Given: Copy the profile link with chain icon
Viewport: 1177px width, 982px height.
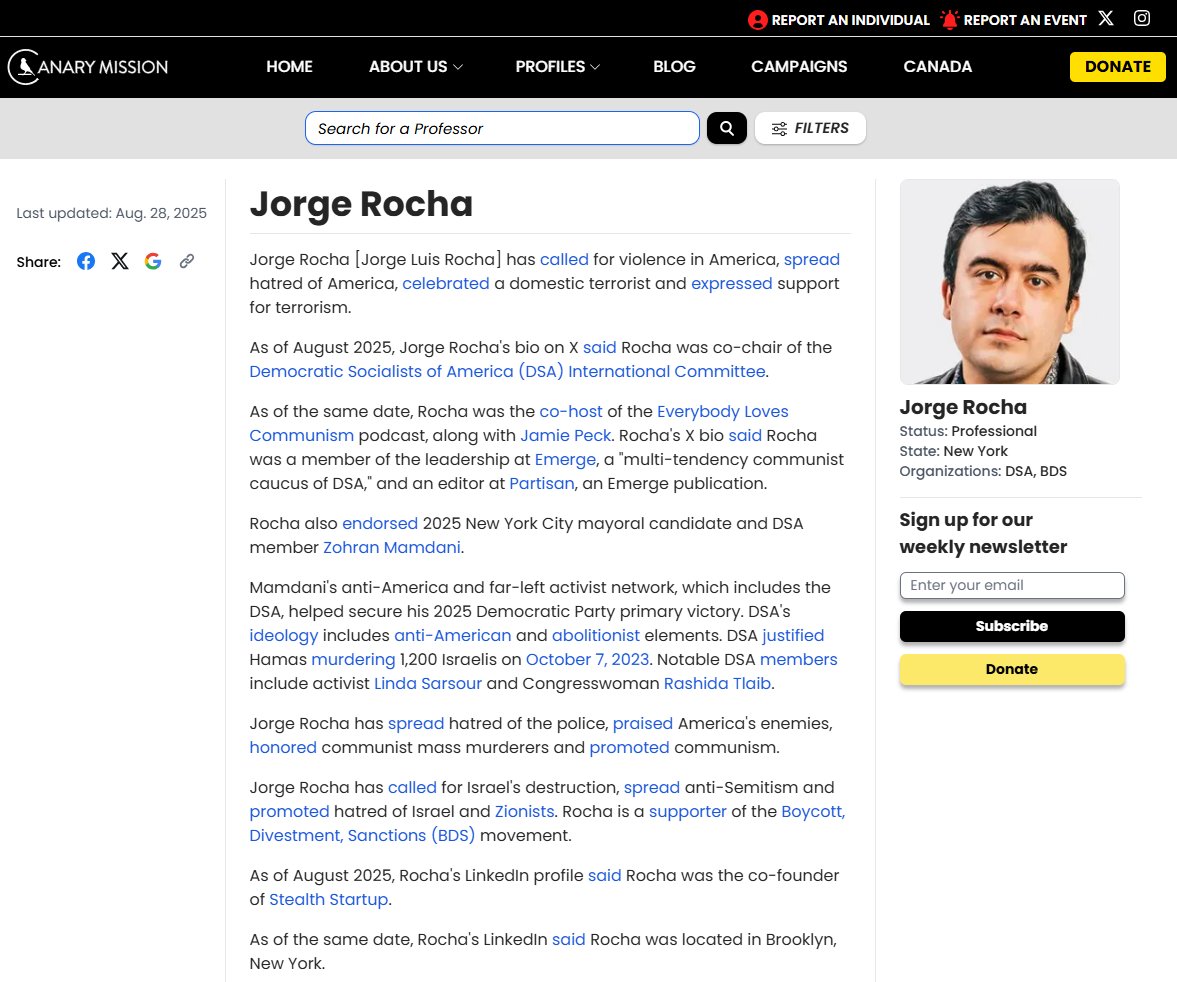Looking at the screenshot, I should click(187, 261).
